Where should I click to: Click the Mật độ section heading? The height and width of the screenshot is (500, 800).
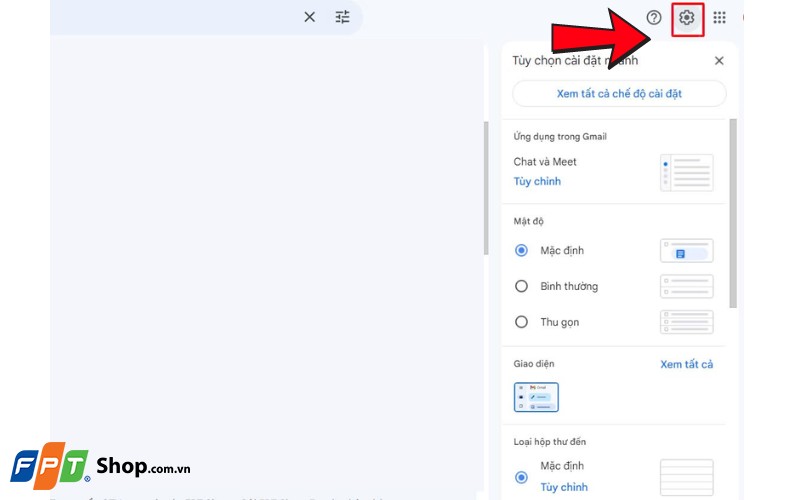[529, 221]
